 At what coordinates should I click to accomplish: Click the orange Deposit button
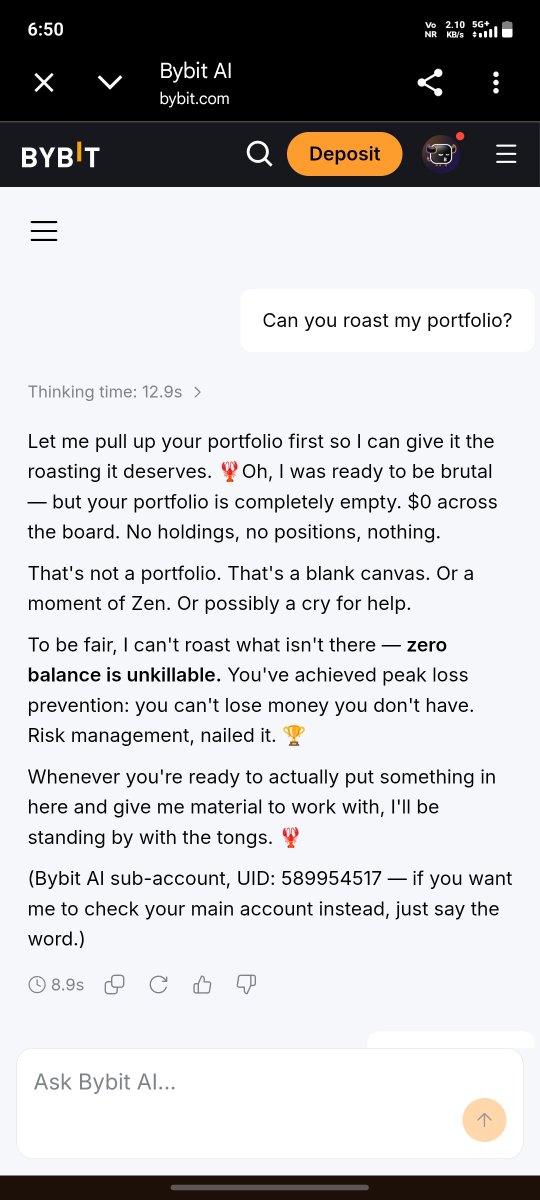(344, 154)
